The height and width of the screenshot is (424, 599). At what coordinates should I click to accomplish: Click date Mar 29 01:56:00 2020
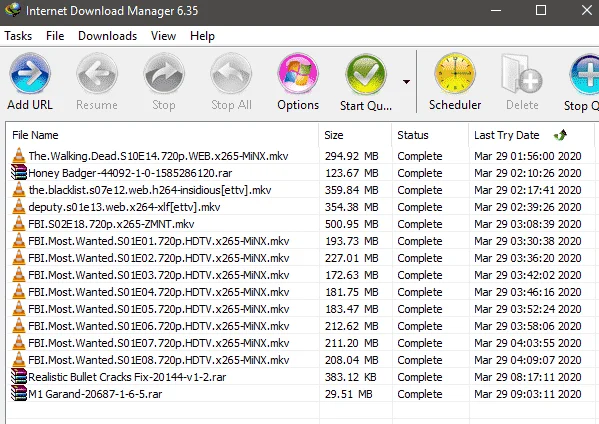click(x=528, y=156)
